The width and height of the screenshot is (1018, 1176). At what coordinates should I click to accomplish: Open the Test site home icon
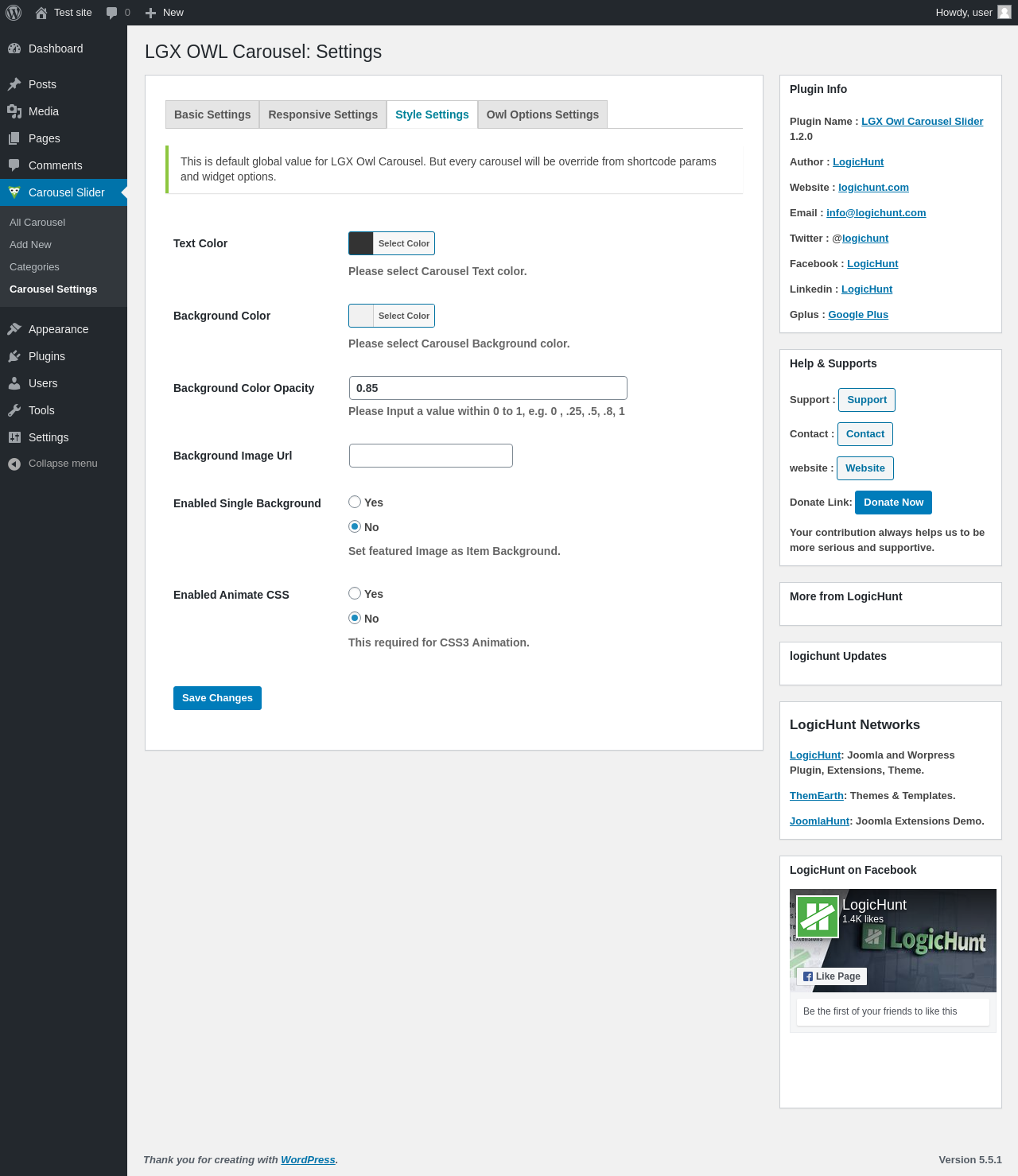[41, 13]
